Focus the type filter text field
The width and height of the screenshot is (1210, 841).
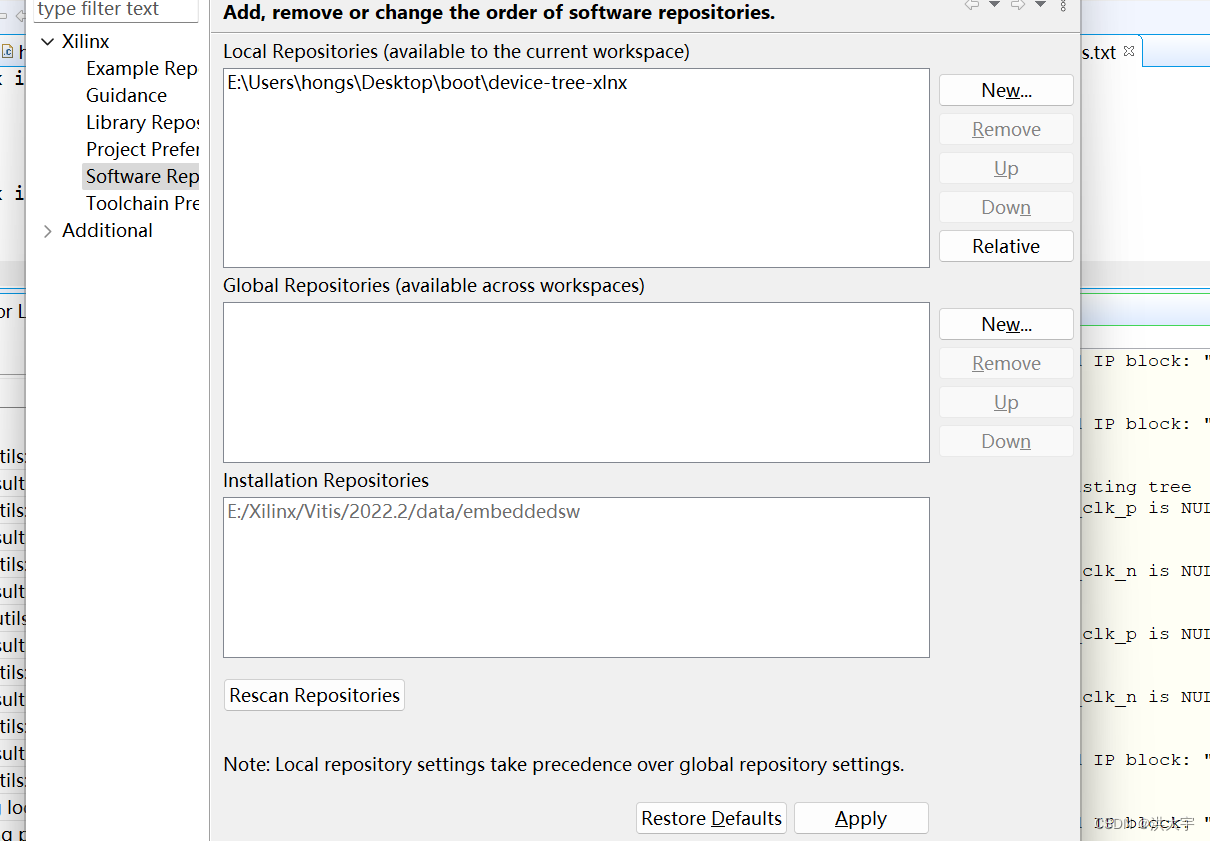point(116,10)
